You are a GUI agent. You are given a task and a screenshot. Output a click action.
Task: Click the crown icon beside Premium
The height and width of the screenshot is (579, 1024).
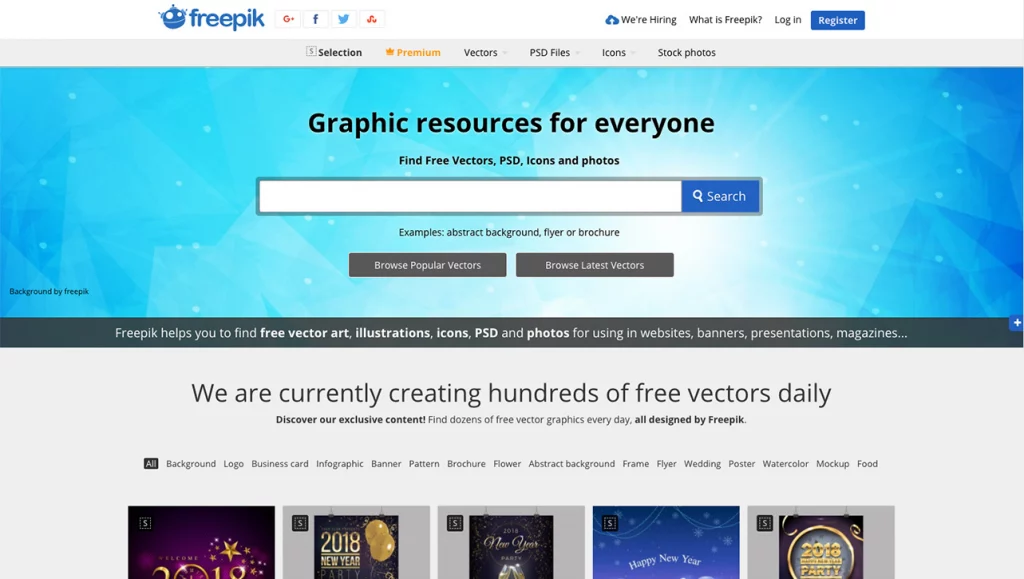(x=389, y=52)
